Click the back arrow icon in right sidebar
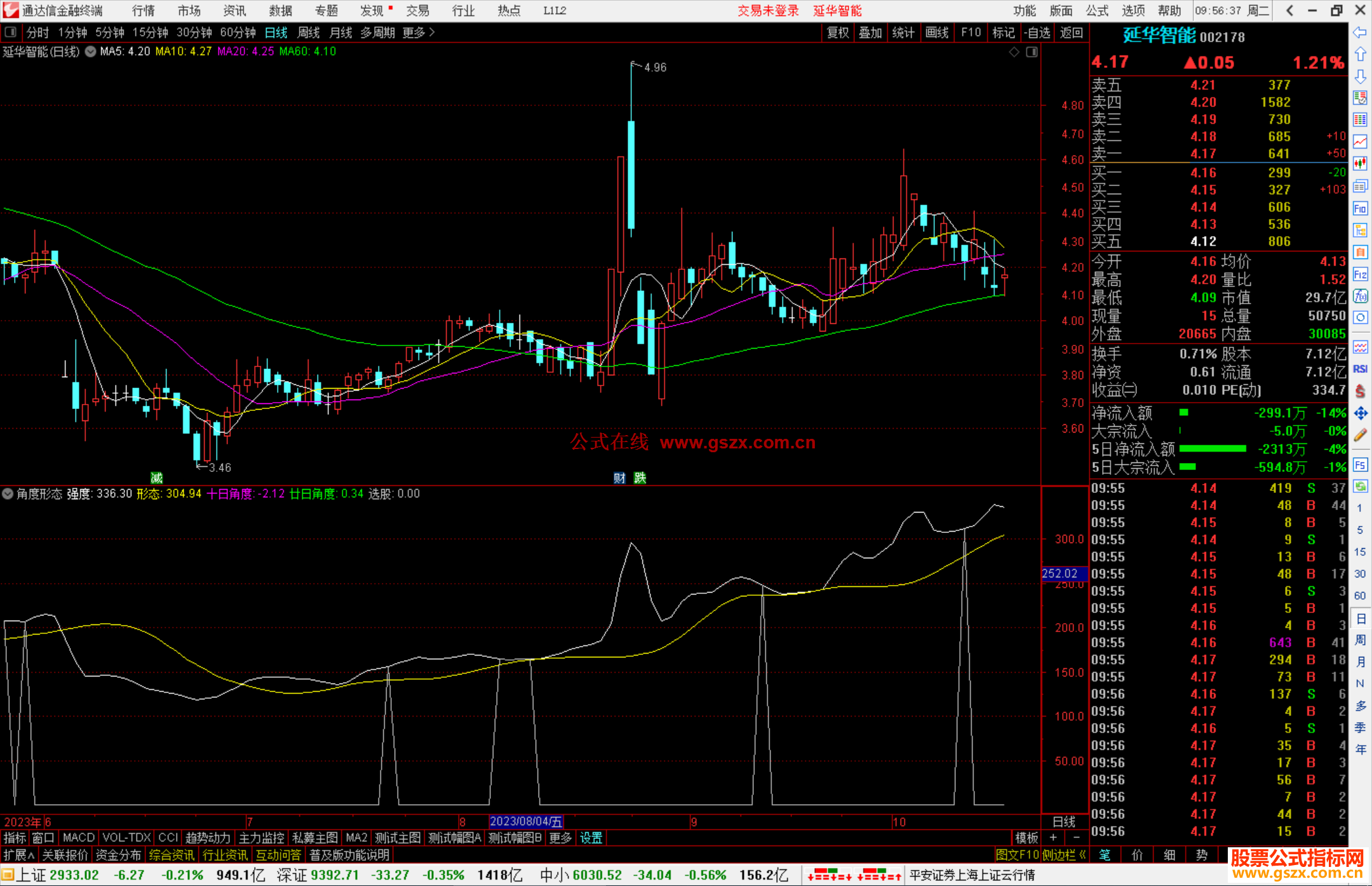Screen dimensions: 1372x886 click(x=1360, y=32)
